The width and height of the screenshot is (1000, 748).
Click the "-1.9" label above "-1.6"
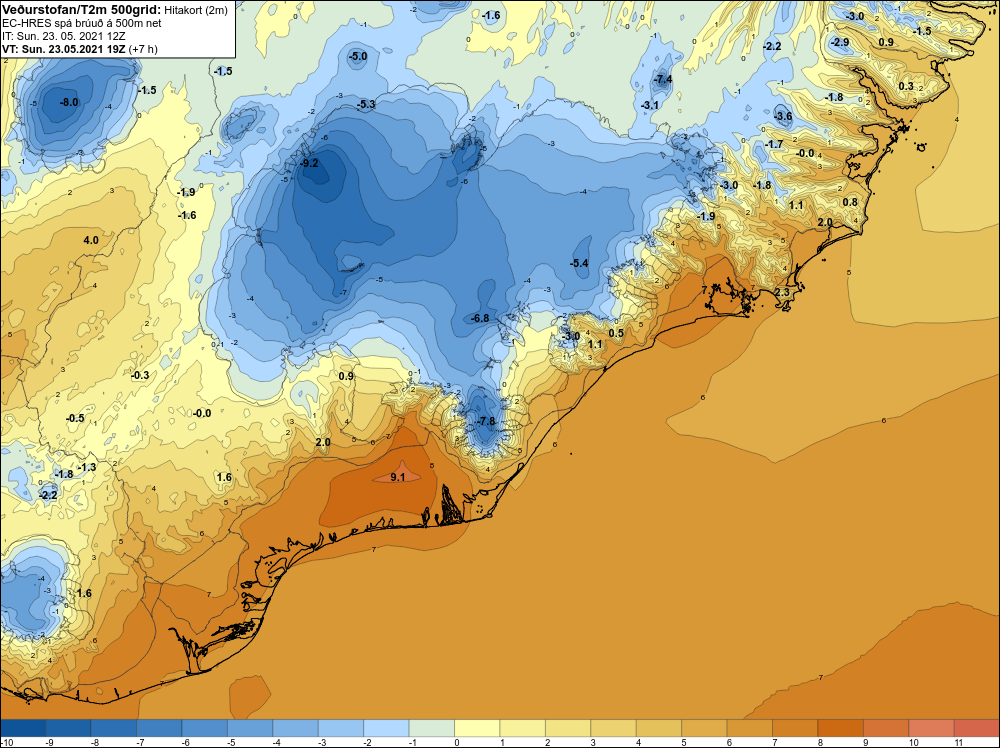point(186,192)
